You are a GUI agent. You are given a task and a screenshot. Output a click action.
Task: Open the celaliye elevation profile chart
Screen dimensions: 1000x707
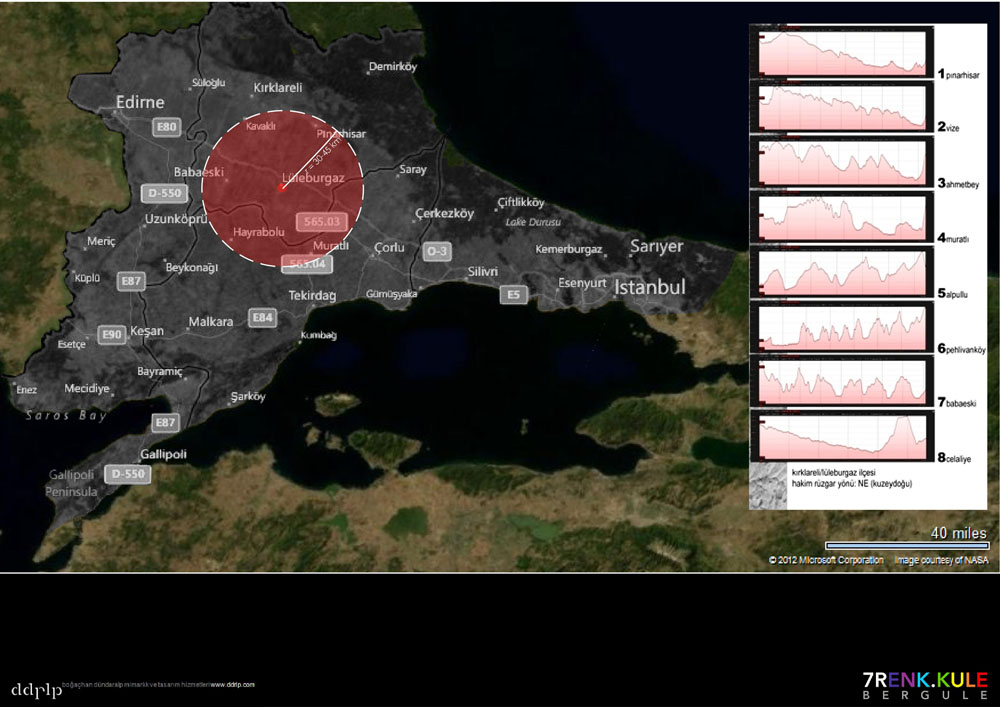coord(842,436)
